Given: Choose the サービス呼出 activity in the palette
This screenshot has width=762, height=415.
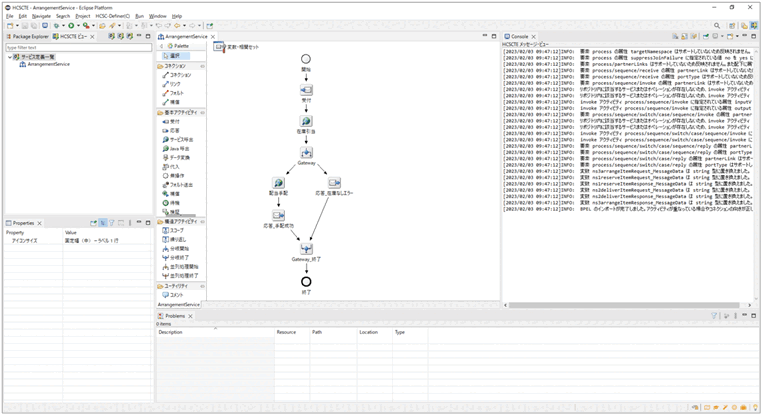Looking at the screenshot, I should click(x=182, y=138).
